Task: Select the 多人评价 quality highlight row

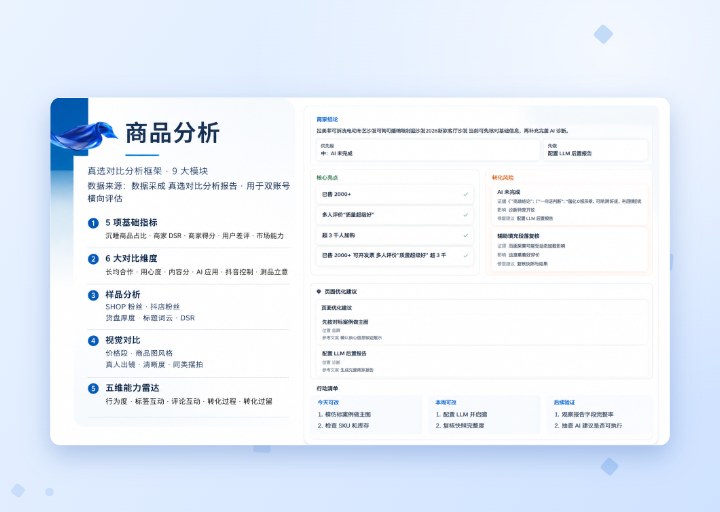Action: [395, 214]
